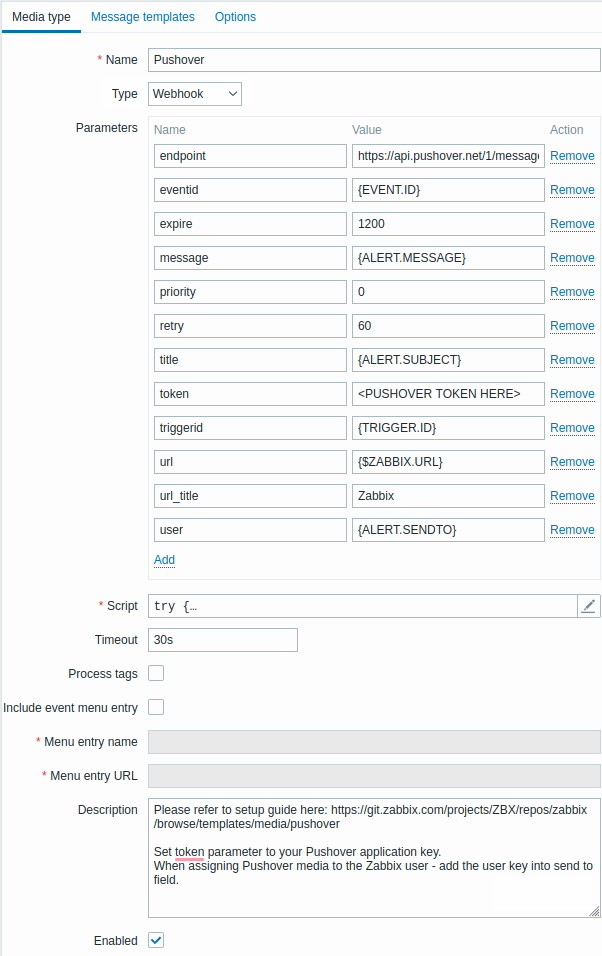Screen dimensions: 602x956
Task: Remove the message parameter
Action: pyautogui.click(x=572, y=258)
